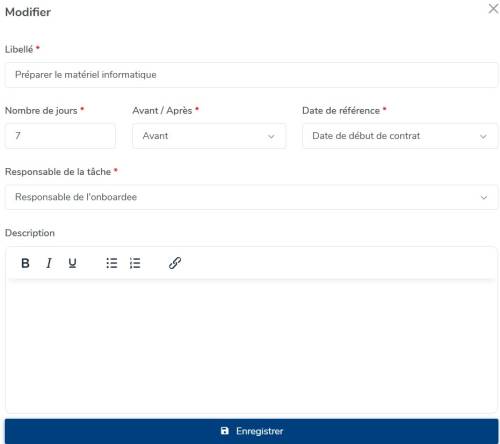Click the Date de référence label
This screenshot has width=500, height=444.
coord(341,111)
